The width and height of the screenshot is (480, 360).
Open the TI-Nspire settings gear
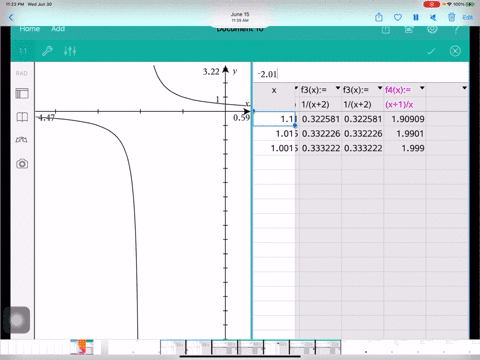pos(432,30)
